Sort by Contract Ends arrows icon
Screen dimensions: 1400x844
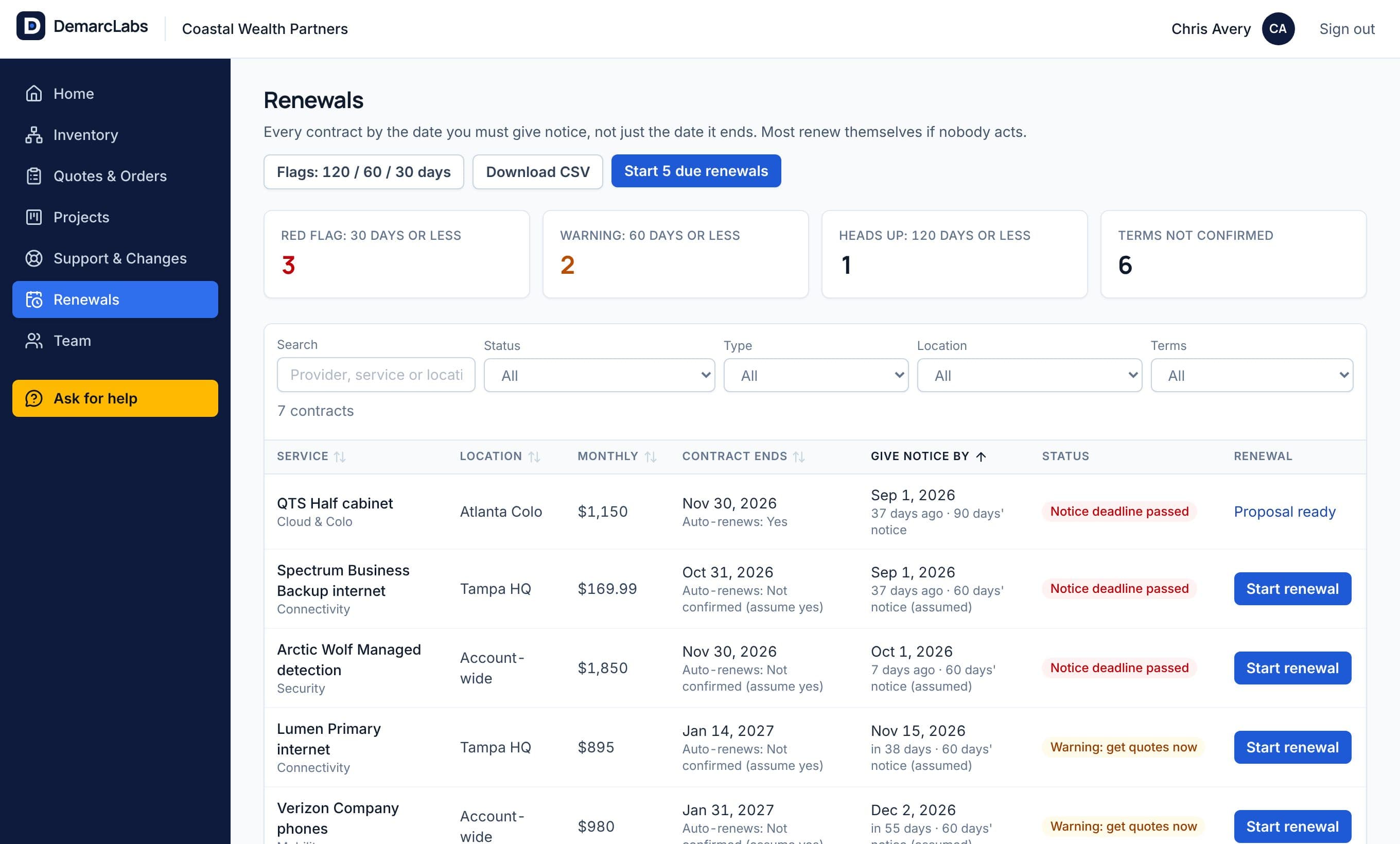click(x=799, y=456)
